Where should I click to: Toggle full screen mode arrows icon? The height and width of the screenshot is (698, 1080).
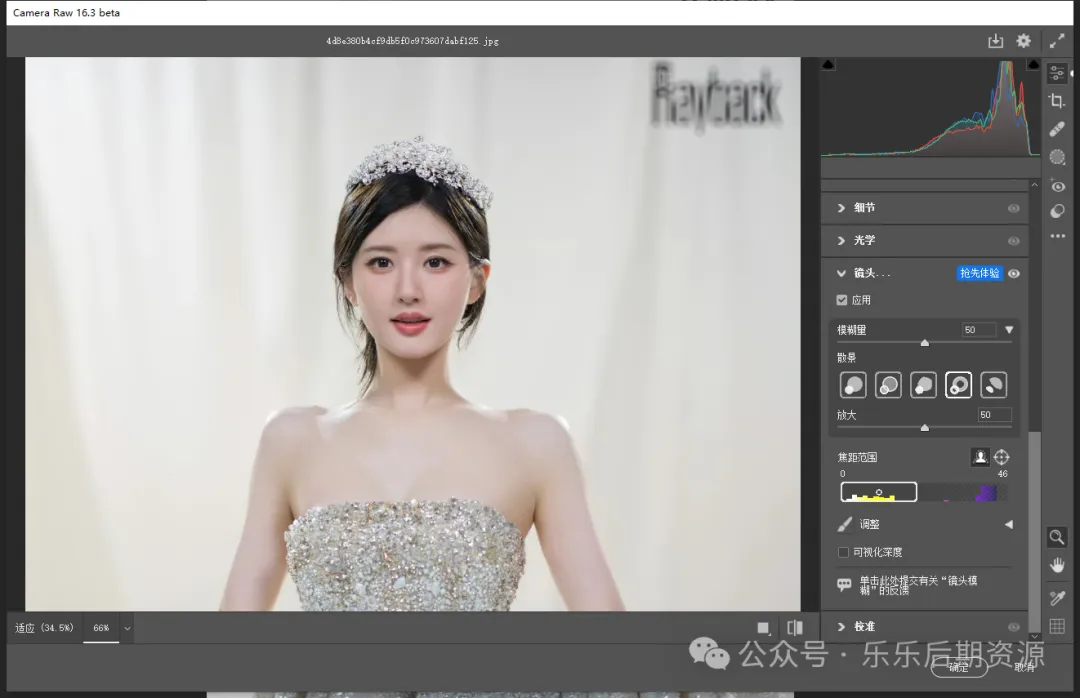point(1057,41)
